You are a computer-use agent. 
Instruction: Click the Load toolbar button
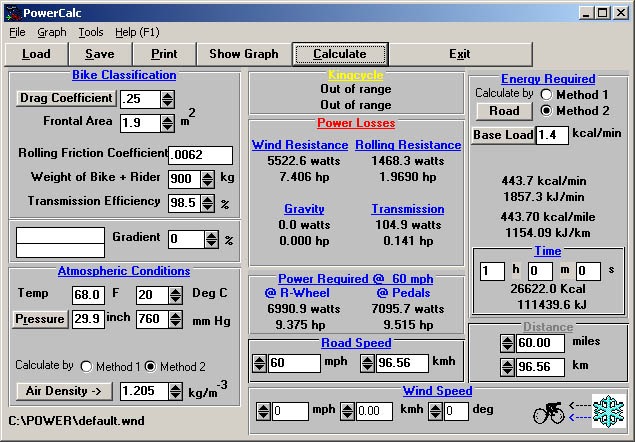36,54
